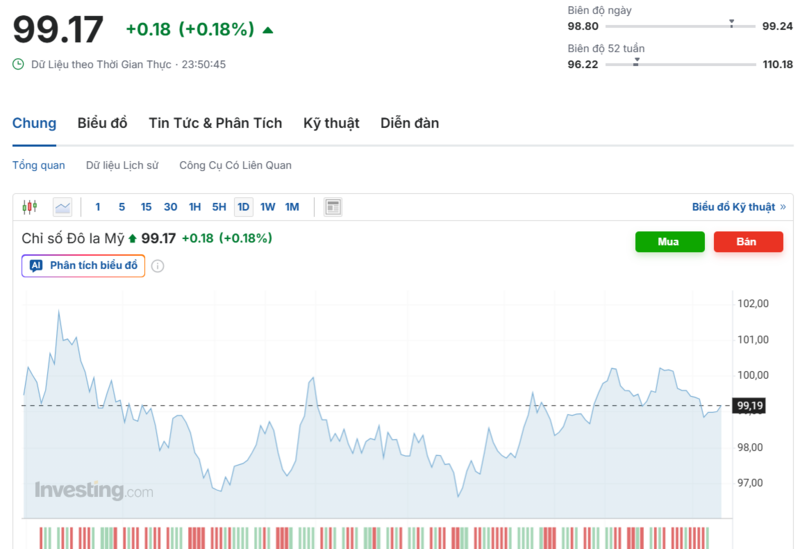Switch to candlestick chart type icon

[29, 207]
